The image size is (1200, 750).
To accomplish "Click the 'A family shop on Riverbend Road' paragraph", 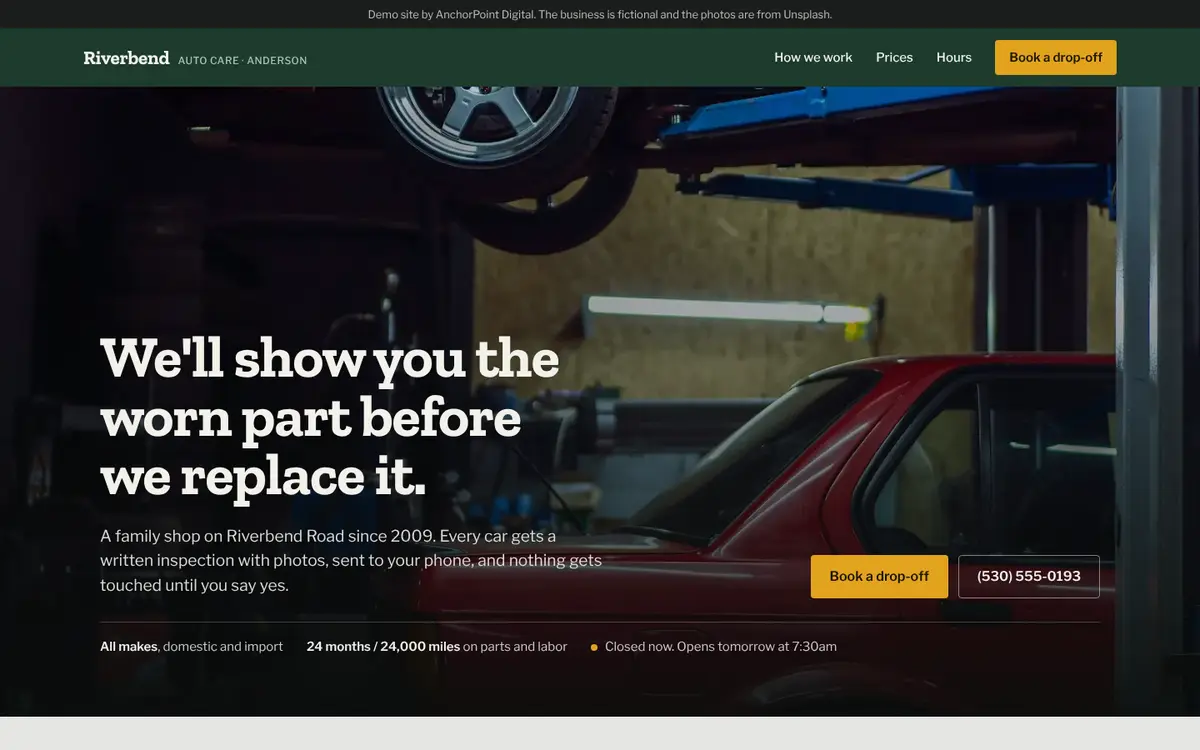I will (x=351, y=560).
